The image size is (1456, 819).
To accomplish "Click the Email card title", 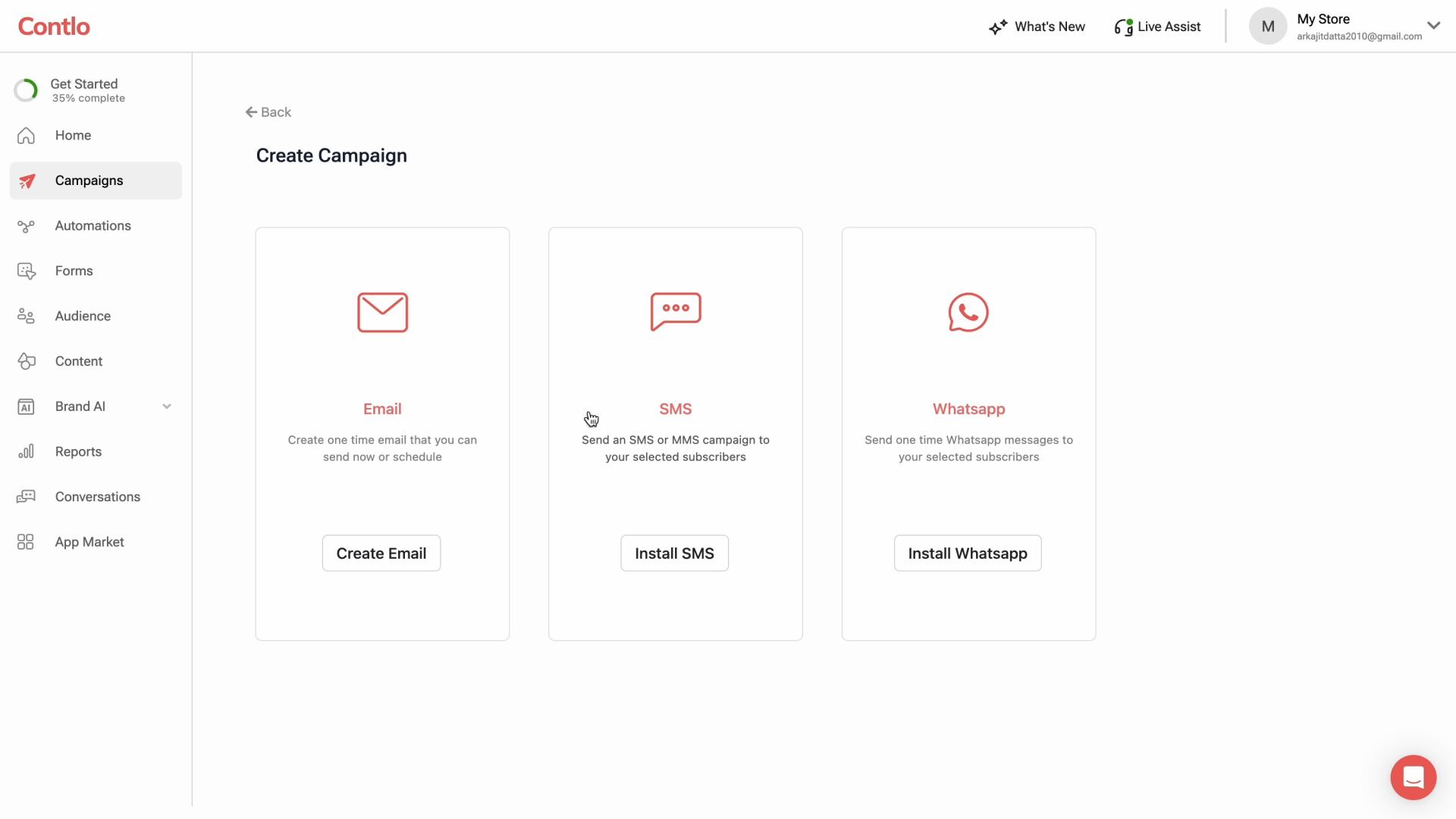I will [382, 409].
